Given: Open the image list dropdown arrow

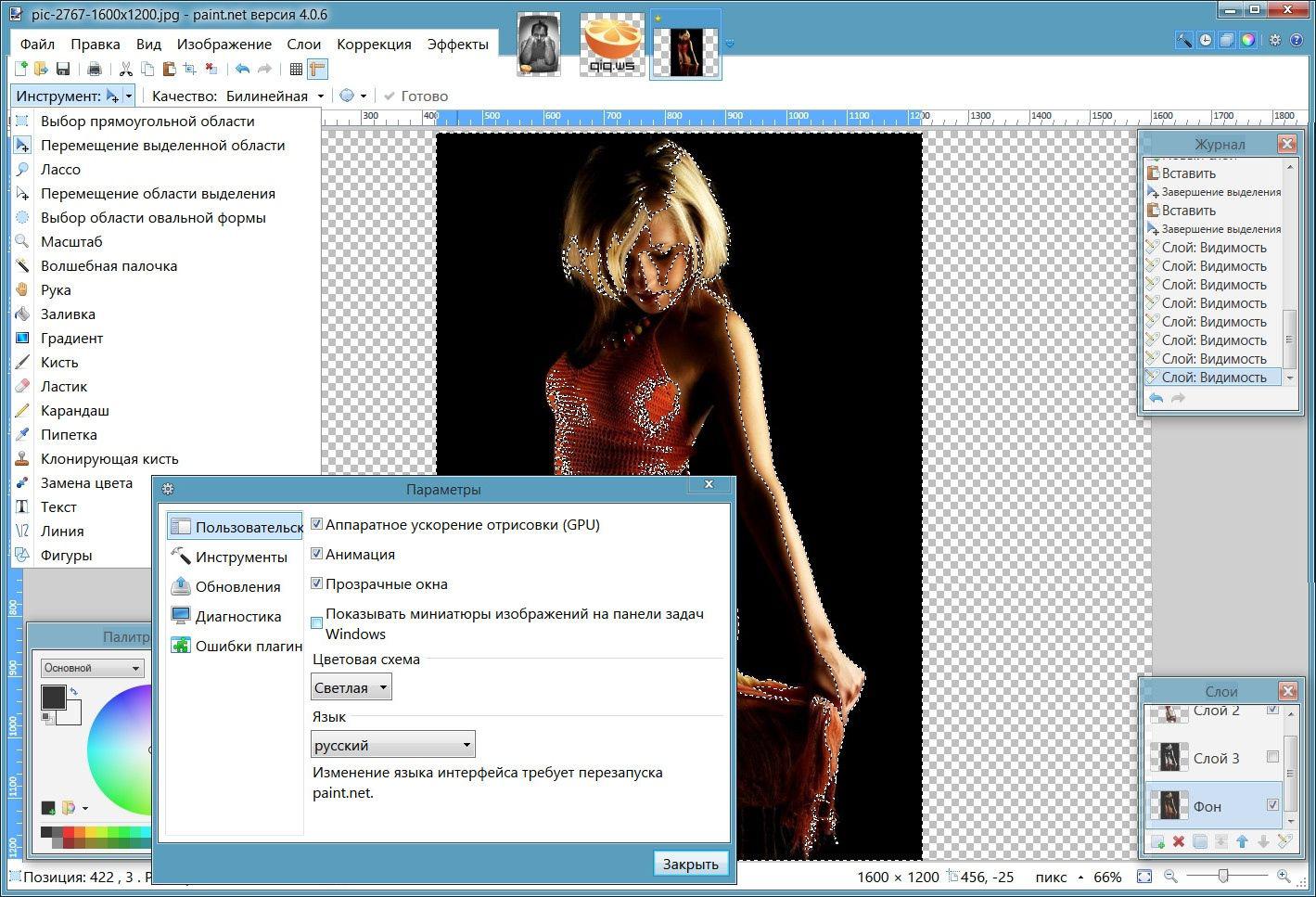Looking at the screenshot, I should point(730,44).
